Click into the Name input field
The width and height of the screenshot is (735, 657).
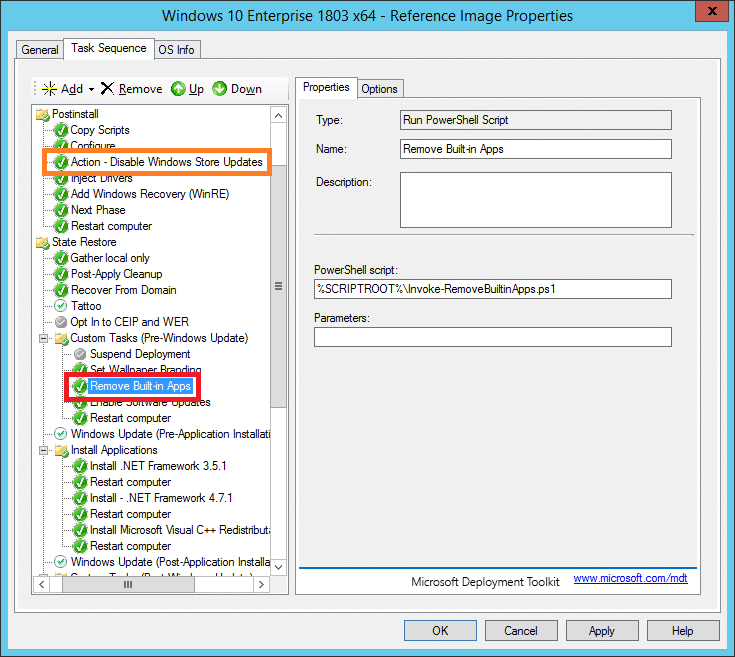coord(536,149)
